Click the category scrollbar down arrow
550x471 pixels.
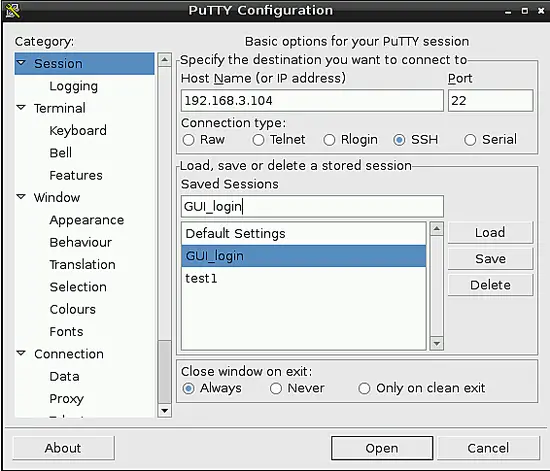click(165, 410)
